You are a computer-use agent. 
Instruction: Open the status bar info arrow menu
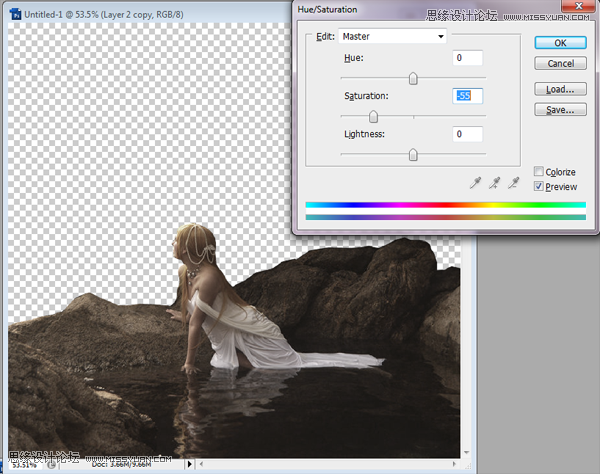[189, 464]
